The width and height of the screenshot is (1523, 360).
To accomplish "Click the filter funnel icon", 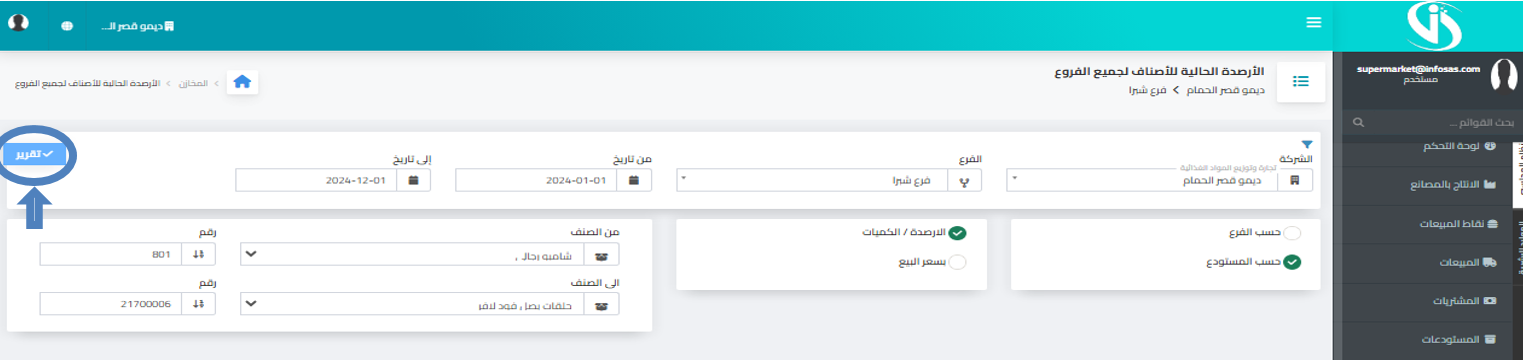I will pos(1306,145).
